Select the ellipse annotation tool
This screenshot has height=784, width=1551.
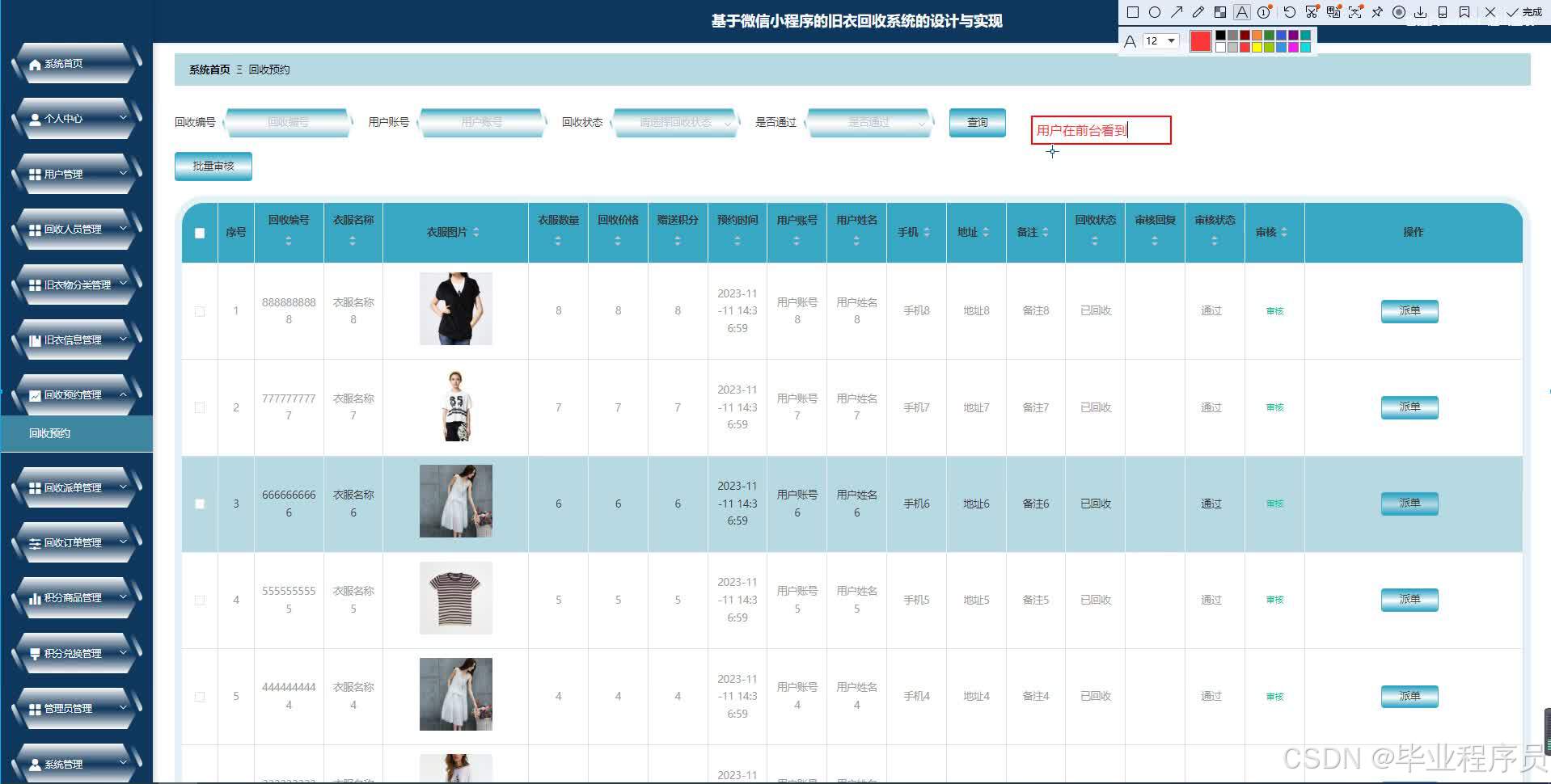click(1154, 12)
